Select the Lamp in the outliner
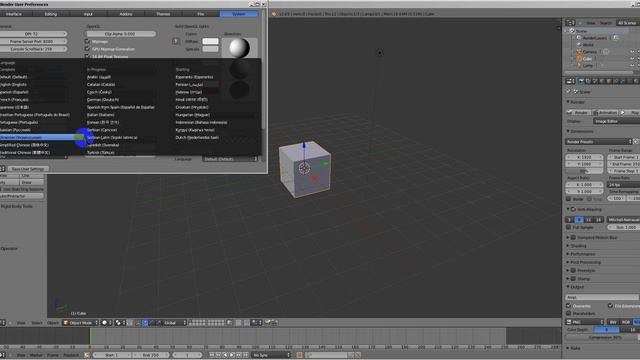 [x=587, y=65]
